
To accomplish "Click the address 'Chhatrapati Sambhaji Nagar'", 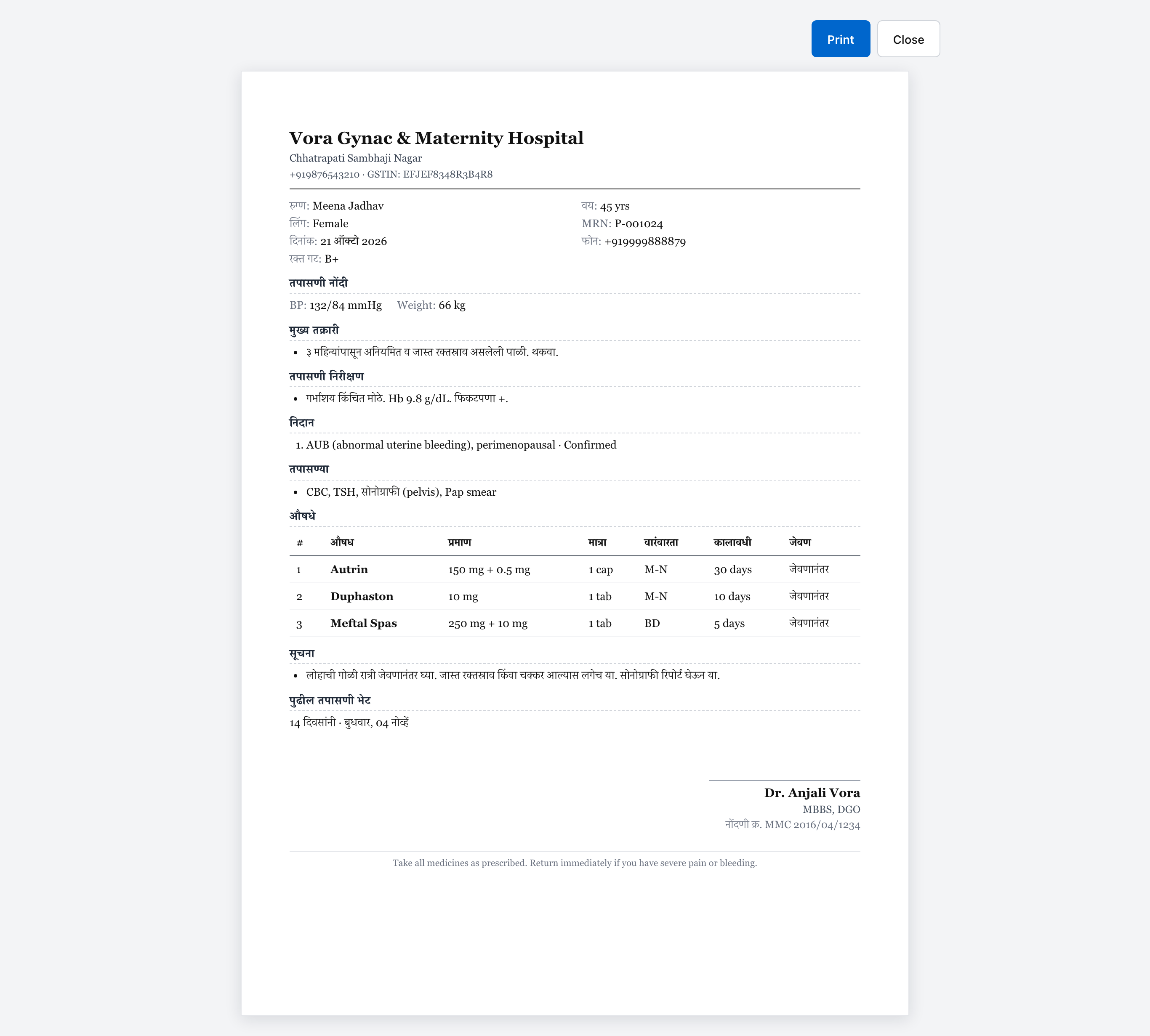I will coord(355,158).
